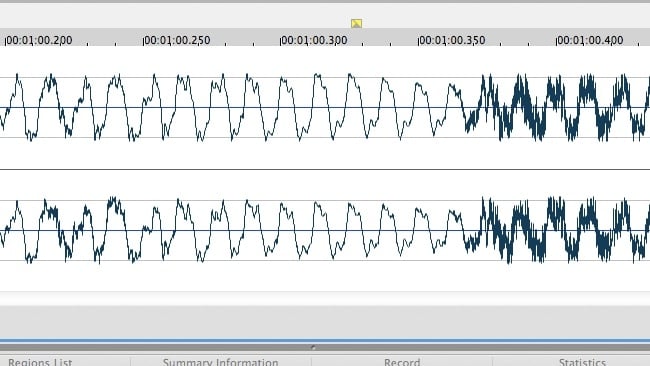
Task: Click ruler time 00:01:00.400
Action: pos(589,40)
